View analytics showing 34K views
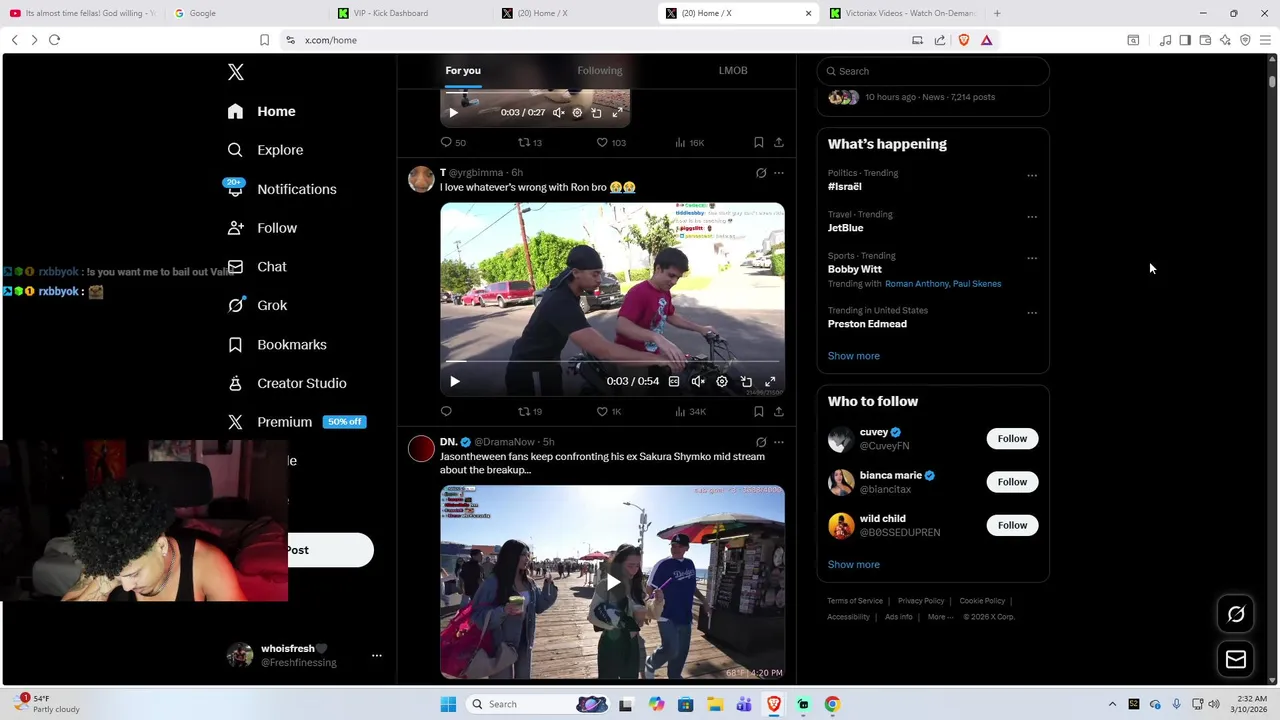Screen dimensions: 1280x720 click(x=690, y=411)
